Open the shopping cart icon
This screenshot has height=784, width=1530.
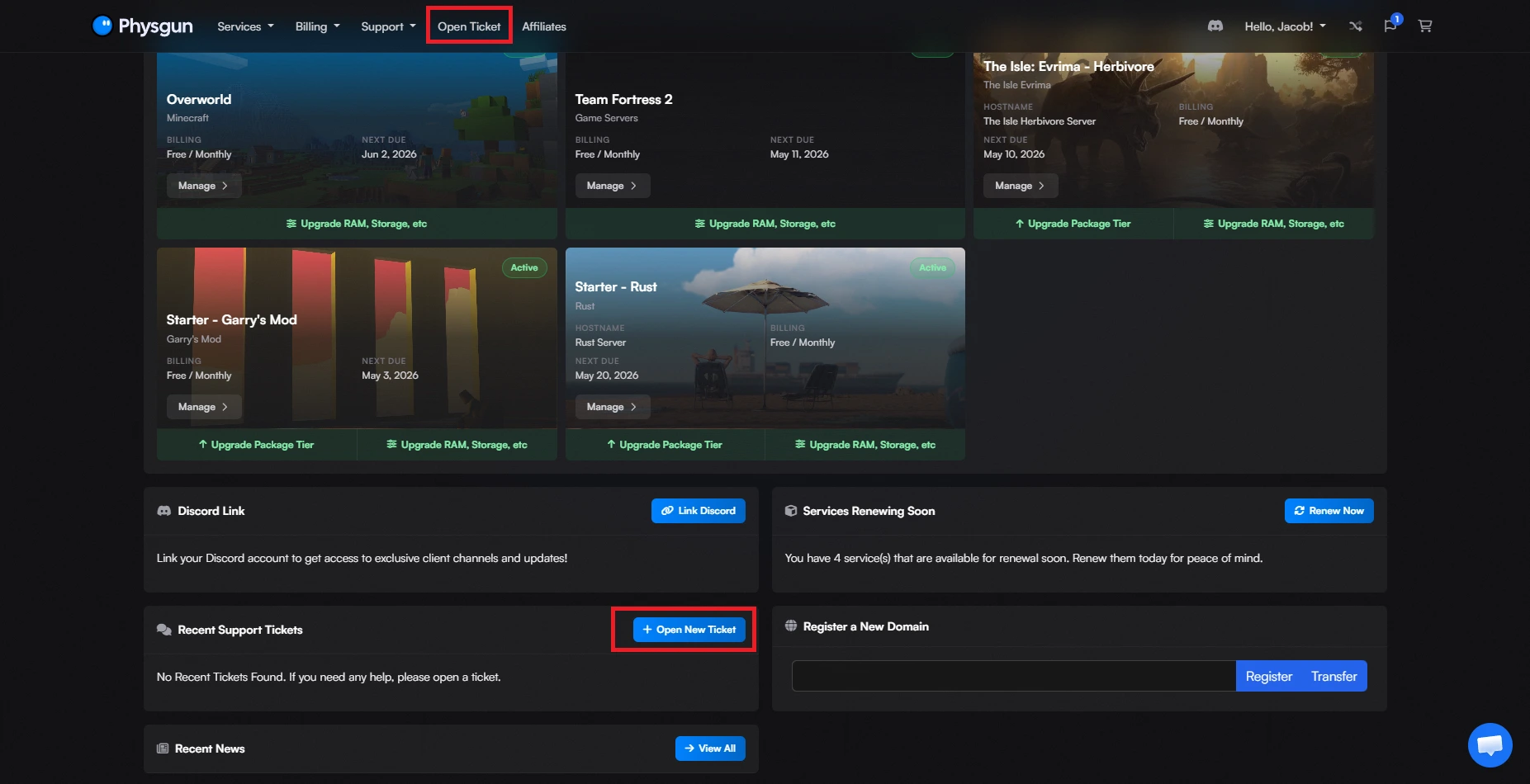click(1425, 26)
